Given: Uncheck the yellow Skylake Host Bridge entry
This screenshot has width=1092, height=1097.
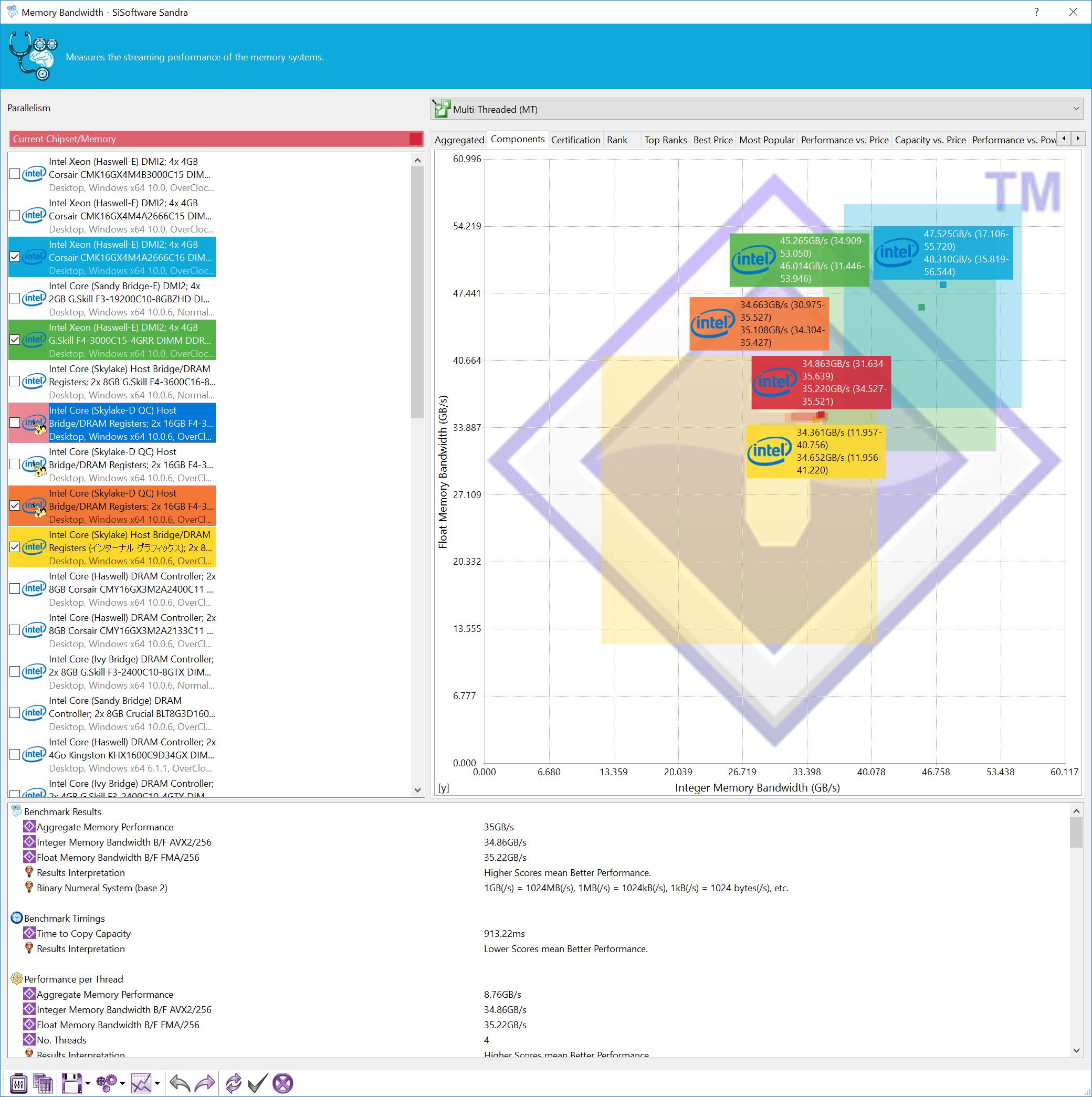Looking at the screenshot, I should point(15,547).
